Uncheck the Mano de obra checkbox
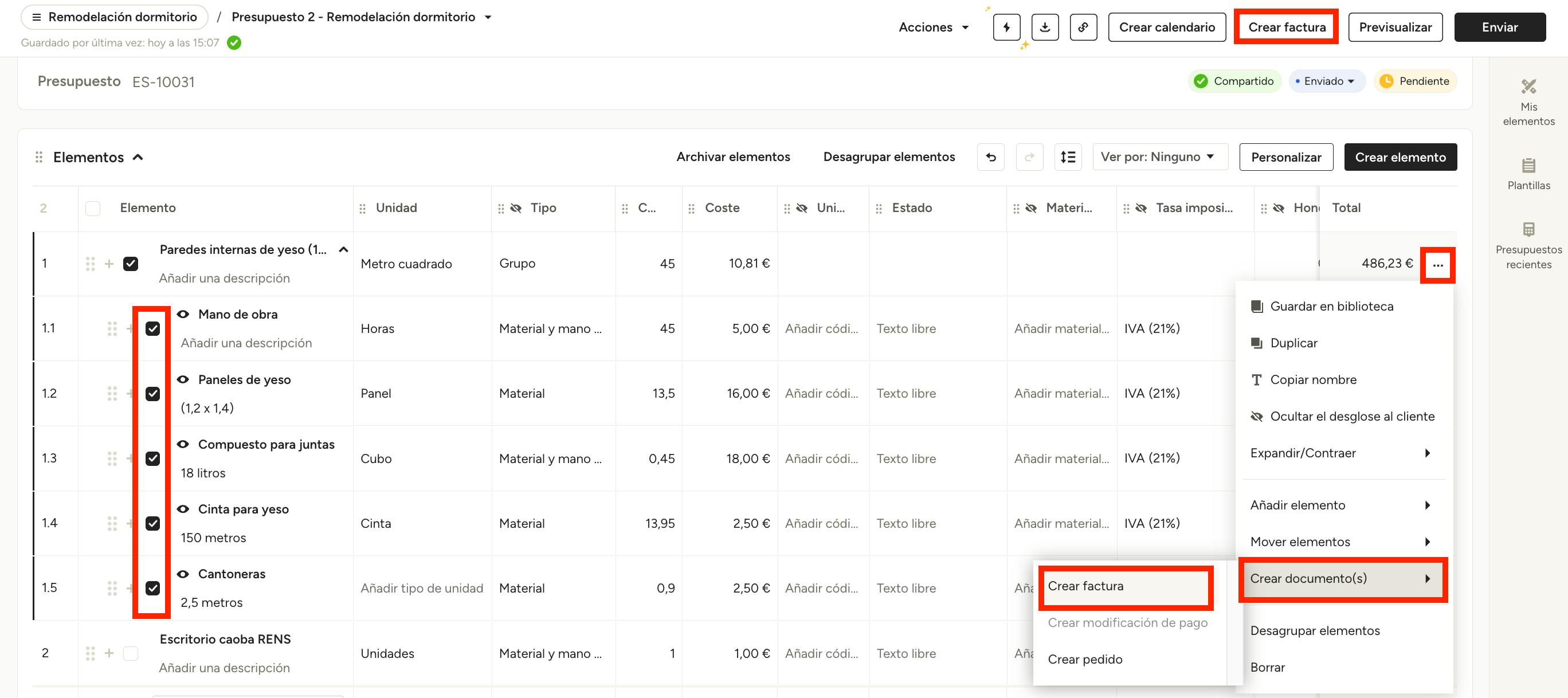 153,328
